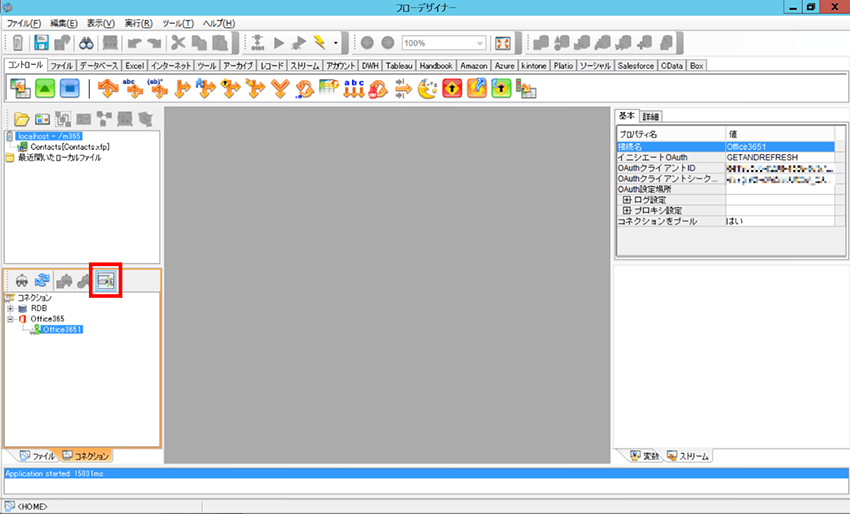This screenshot has width=850, height=514.
Task: Open the ツール(T) menu
Action: coord(178,23)
